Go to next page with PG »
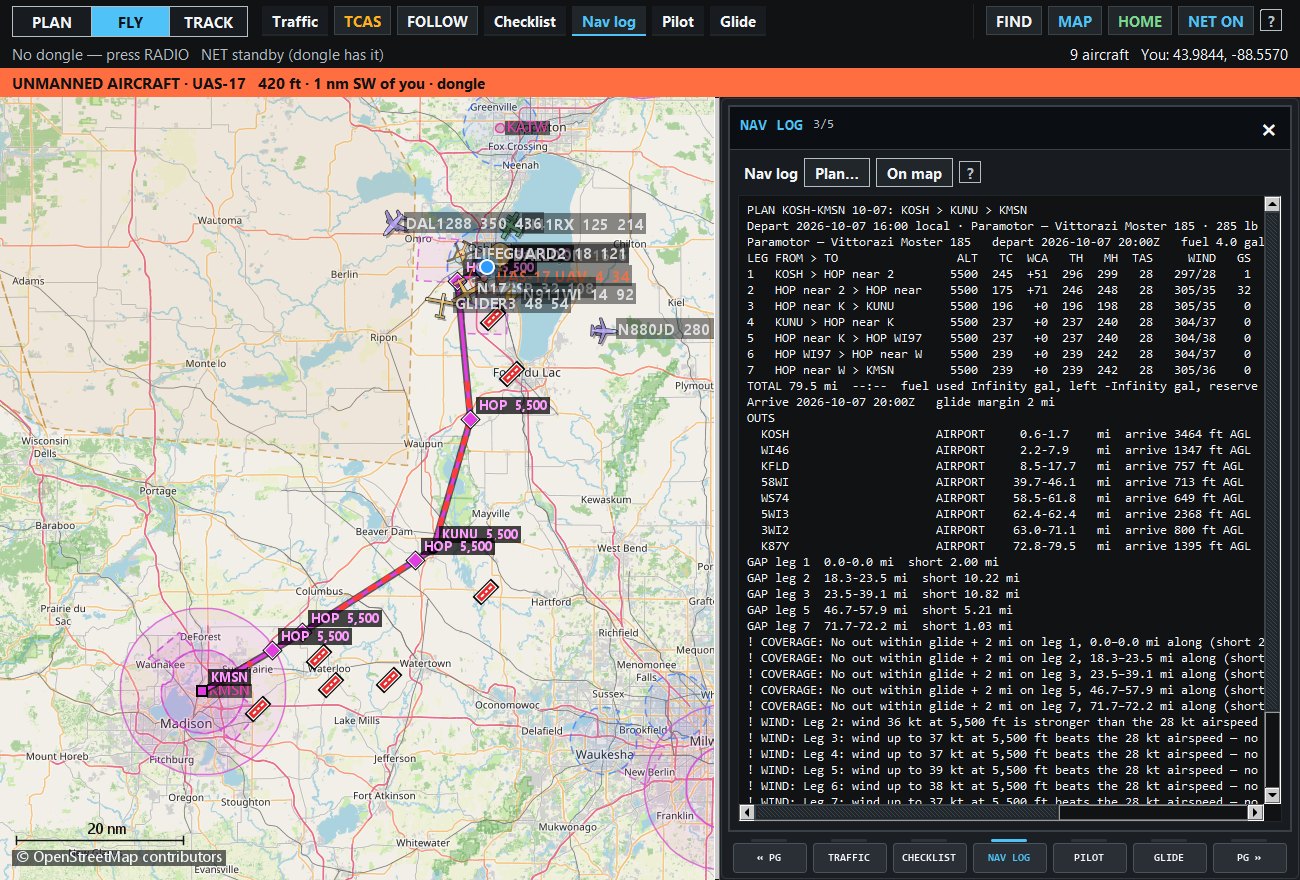 [1248, 857]
